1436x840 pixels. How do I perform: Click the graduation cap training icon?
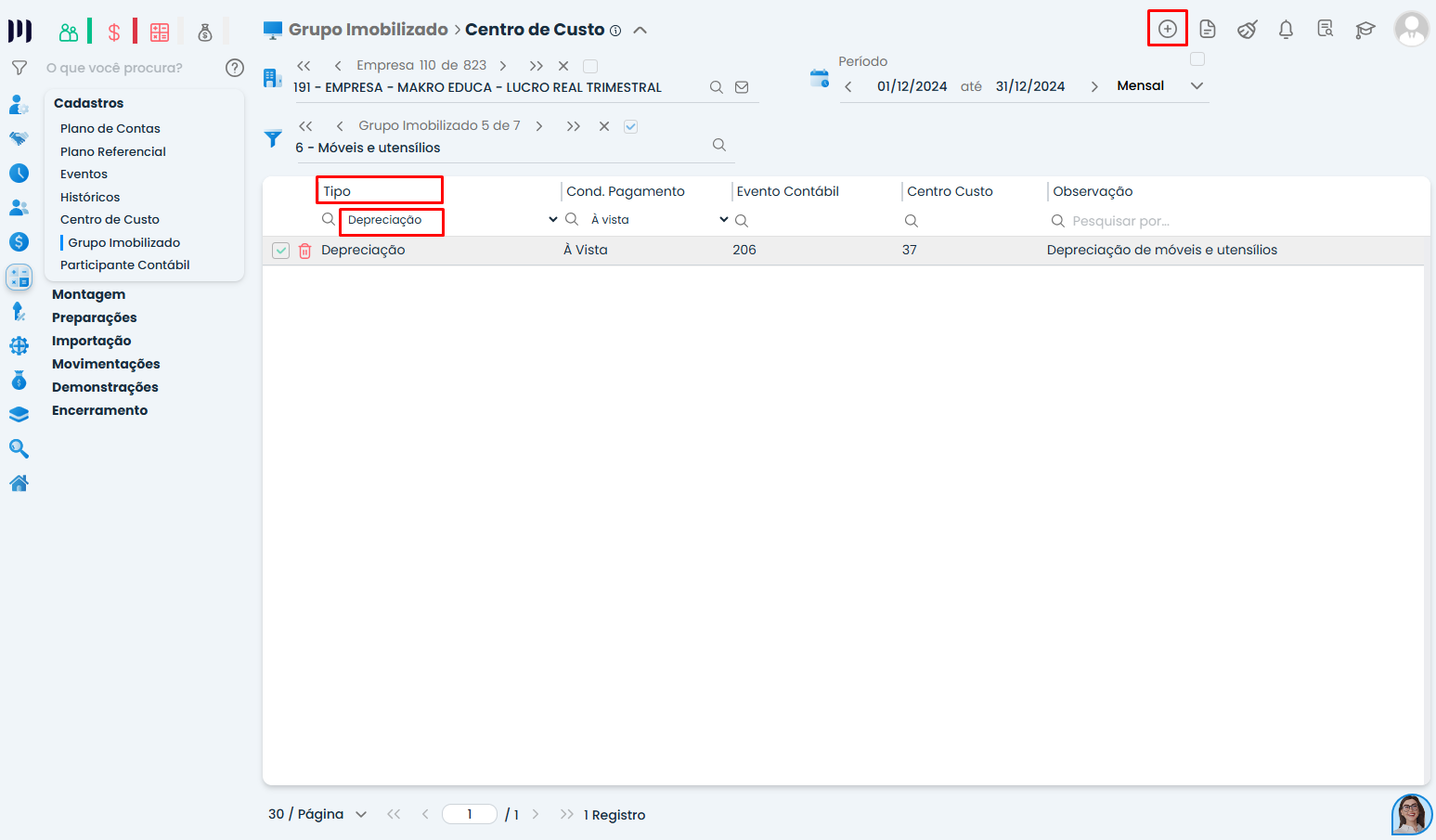point(1365,30)
